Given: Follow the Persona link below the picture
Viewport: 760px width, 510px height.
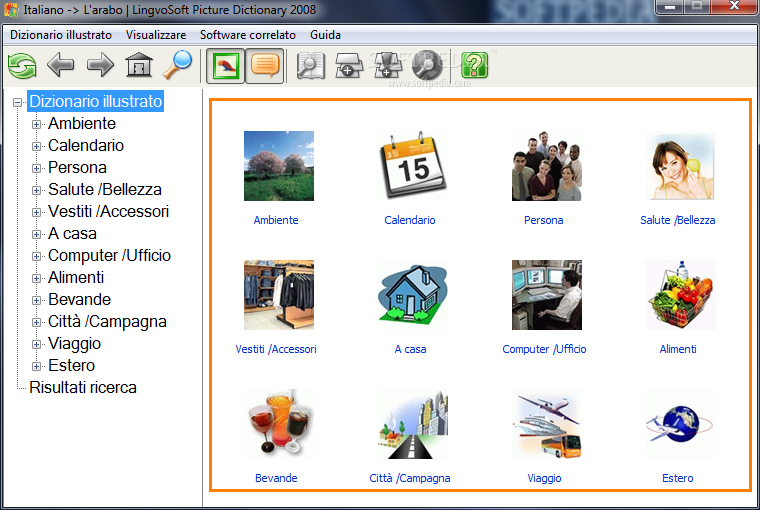Looking at the screenshot, I should tap(544, 220).
